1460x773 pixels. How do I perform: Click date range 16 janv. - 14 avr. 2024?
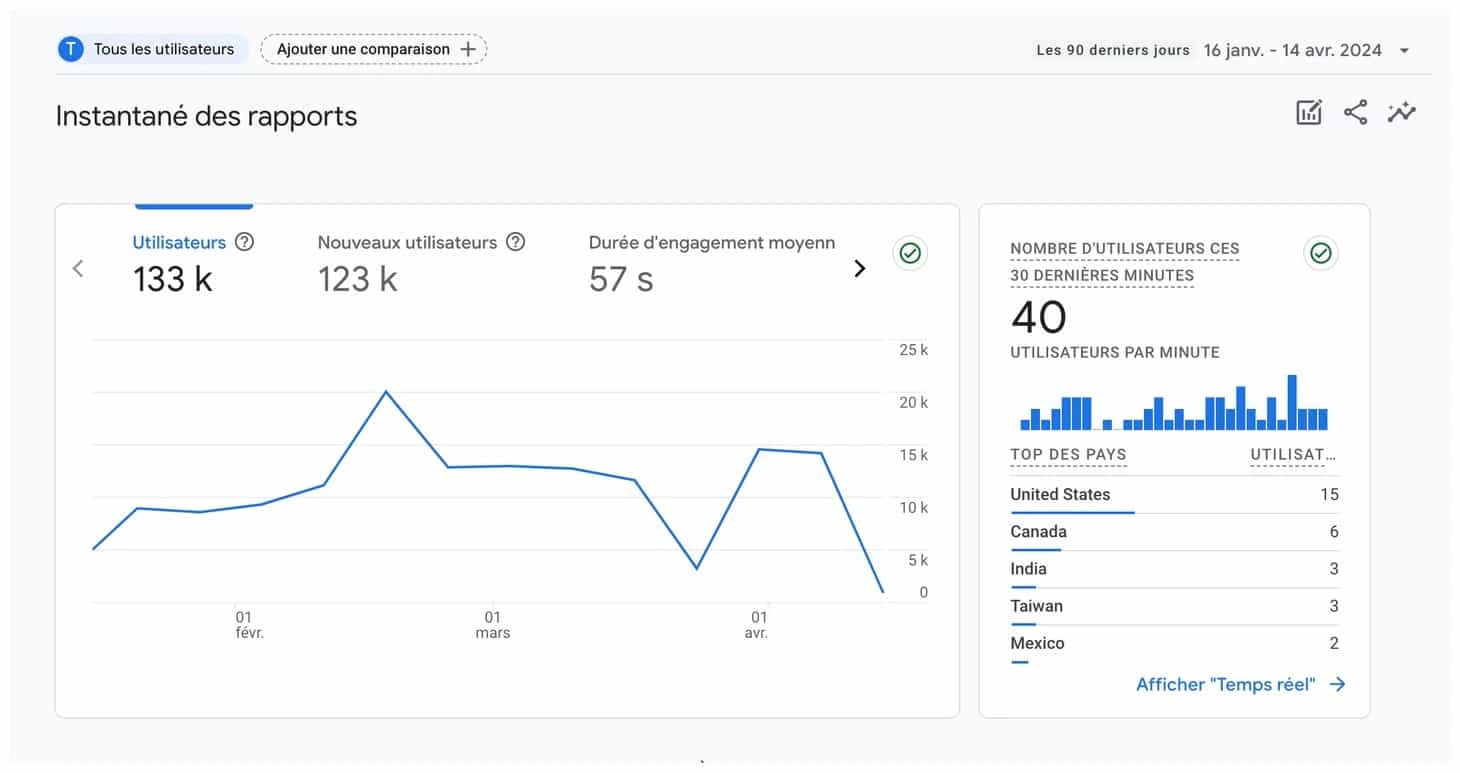pos(1292,50)
